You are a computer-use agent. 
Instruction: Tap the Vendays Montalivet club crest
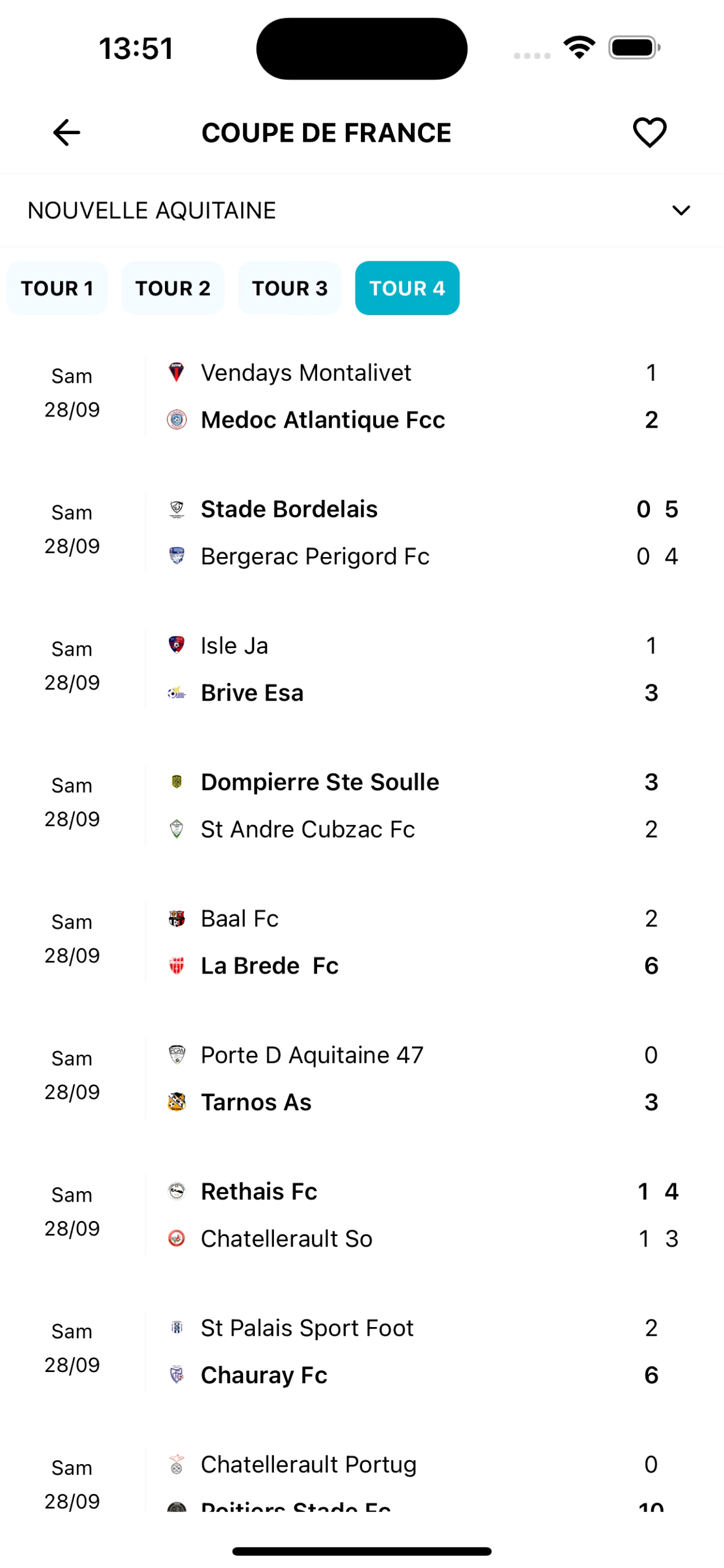tap(177, 373)
